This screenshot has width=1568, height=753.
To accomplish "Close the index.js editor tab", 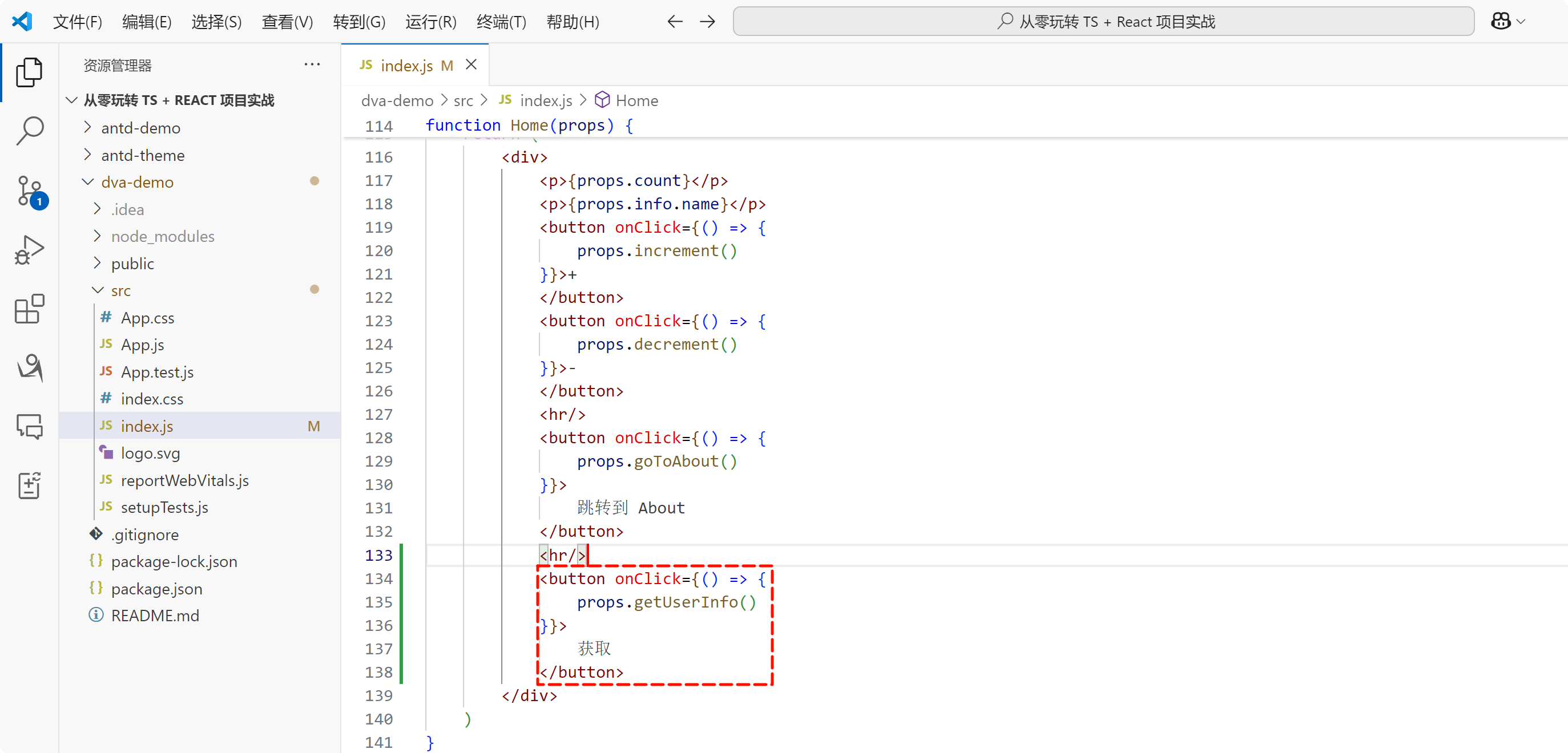I will (x=471, y=64).
